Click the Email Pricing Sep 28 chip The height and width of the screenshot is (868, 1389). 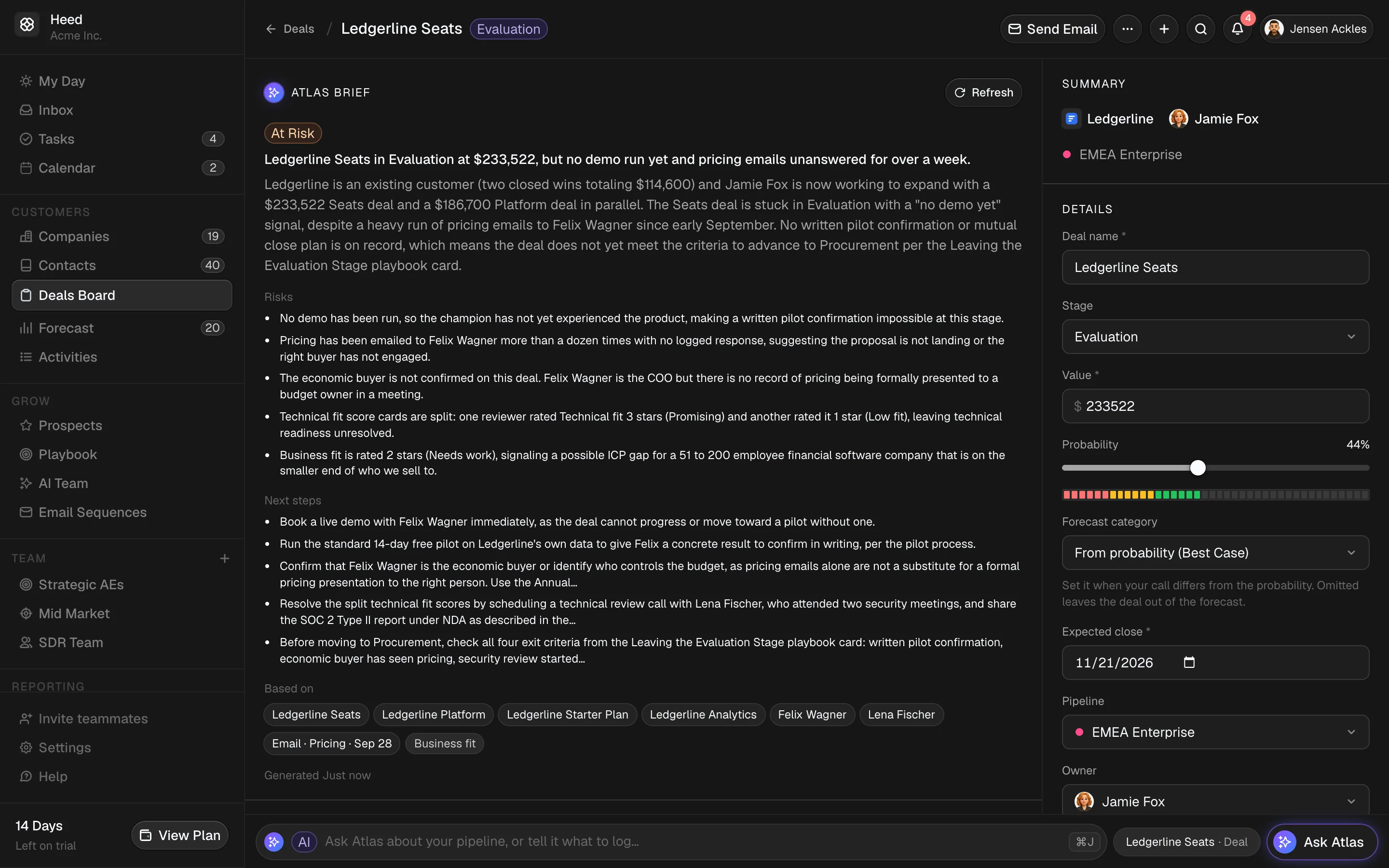pos(331,744)
